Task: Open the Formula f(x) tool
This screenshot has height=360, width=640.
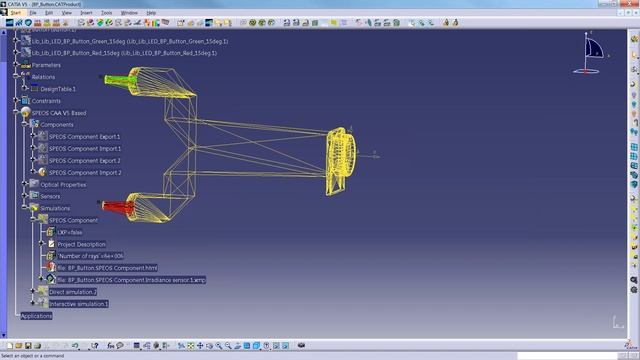Action: 111,346
